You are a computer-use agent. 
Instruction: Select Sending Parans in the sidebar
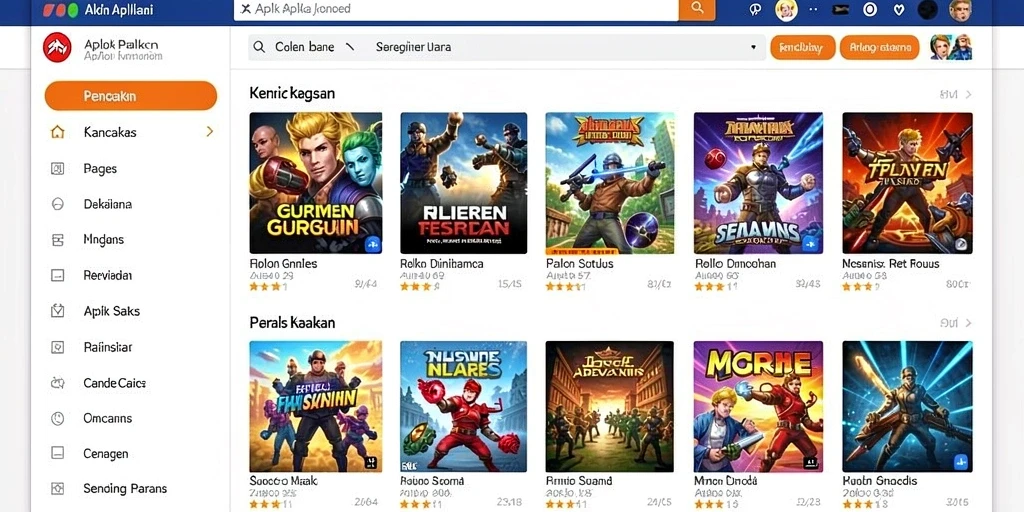pyautogui.click(x=125, y=488)
